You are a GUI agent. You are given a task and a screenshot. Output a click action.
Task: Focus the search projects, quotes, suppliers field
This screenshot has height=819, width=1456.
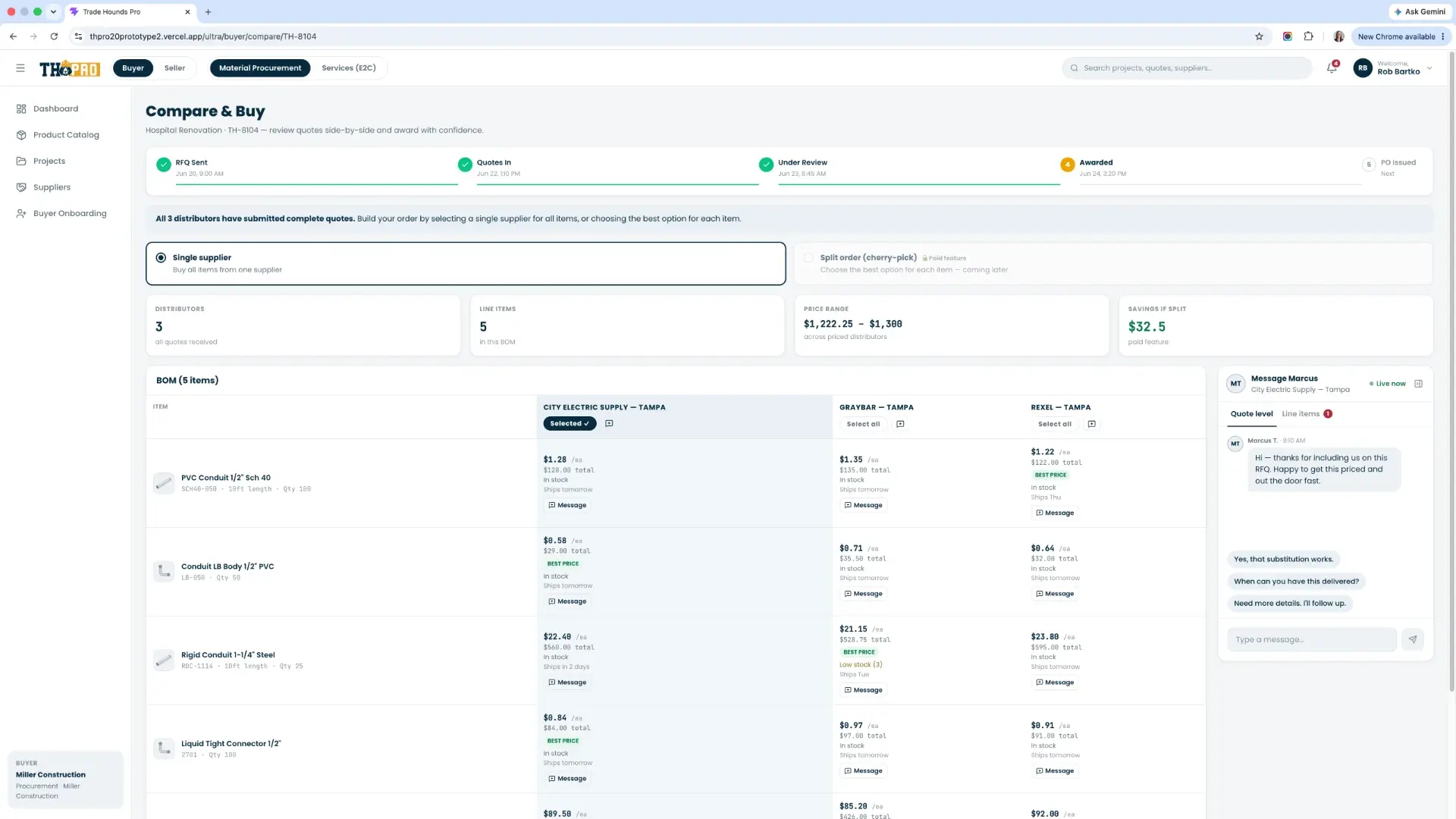pyautogui.click(x=1187, y=68)
